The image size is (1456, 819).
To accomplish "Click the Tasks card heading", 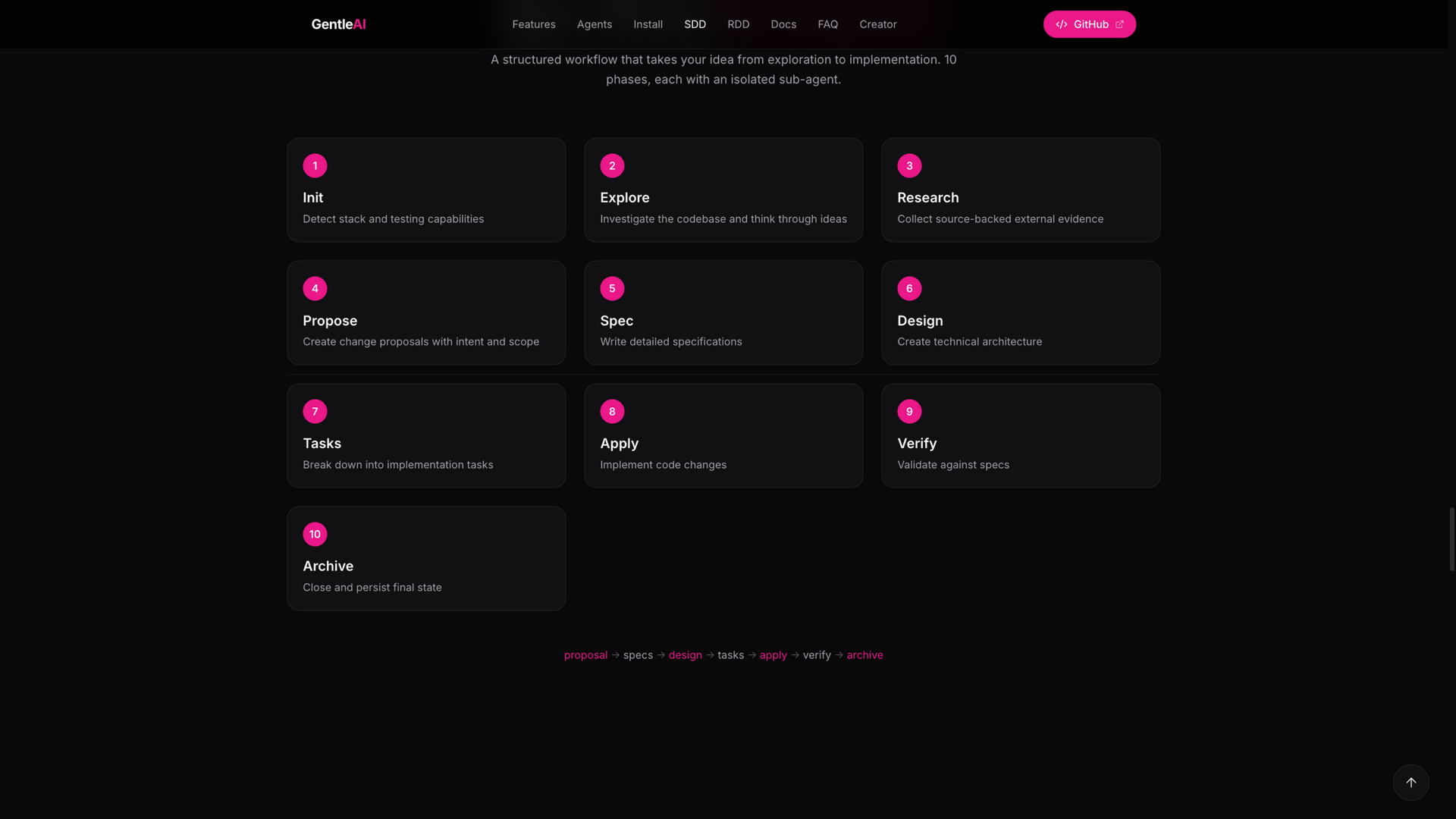I will pos(322,444).
